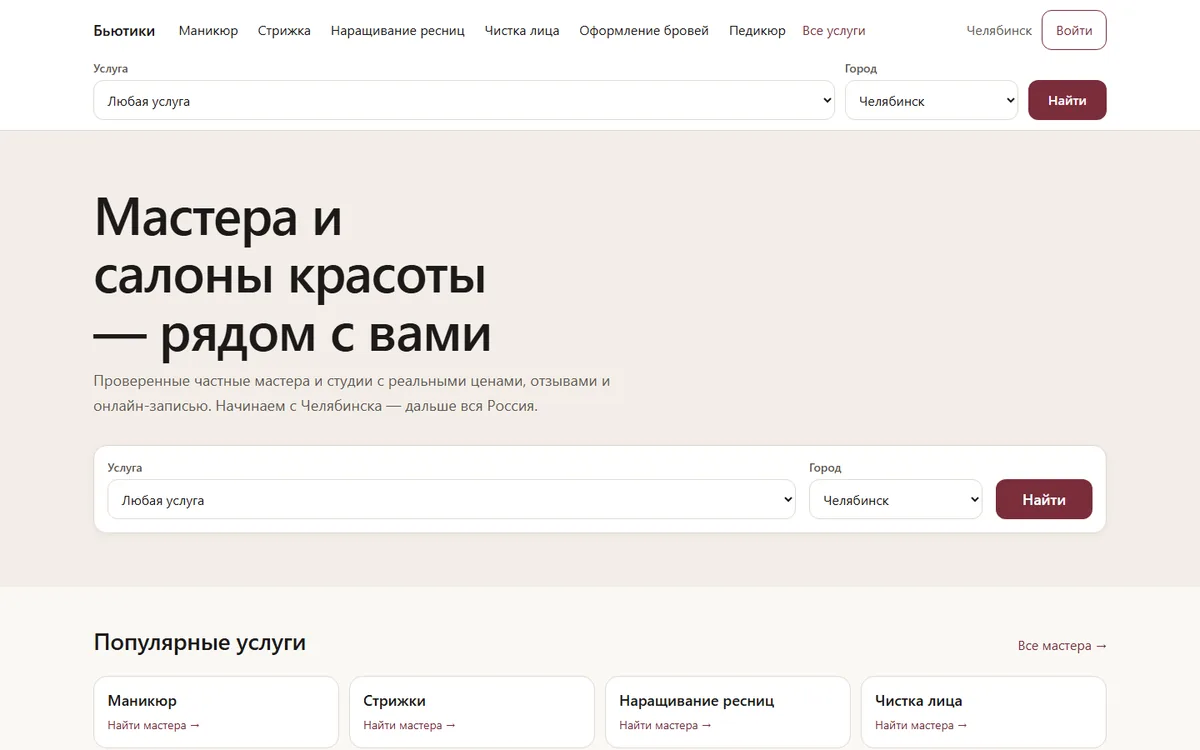Click the Челябинск city link in header

(999, 31)
